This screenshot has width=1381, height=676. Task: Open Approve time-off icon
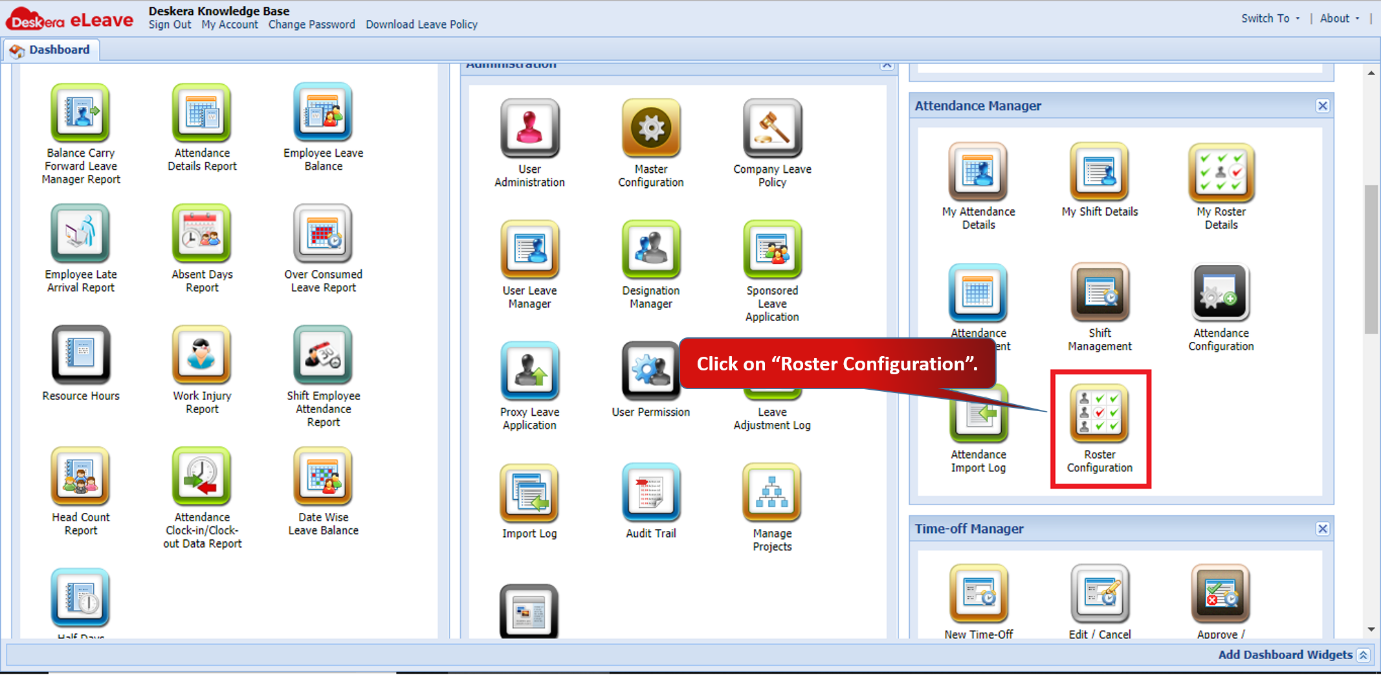point(1221,594)
